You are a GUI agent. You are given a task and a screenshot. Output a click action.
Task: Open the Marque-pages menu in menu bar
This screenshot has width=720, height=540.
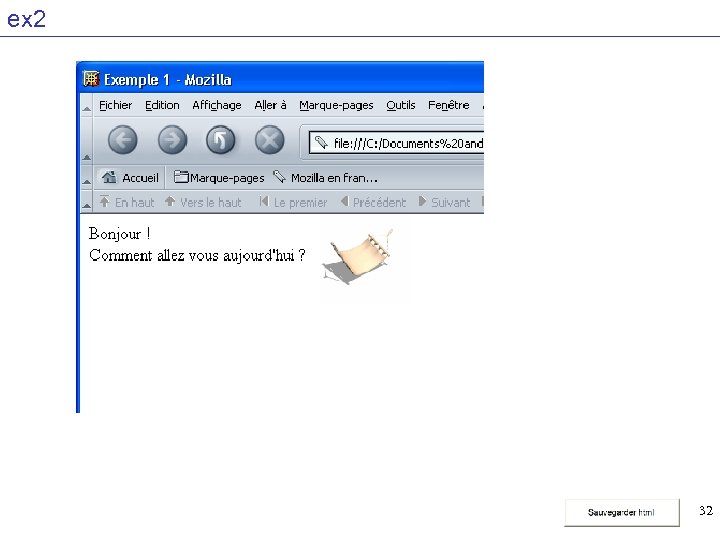coord(336,105)
